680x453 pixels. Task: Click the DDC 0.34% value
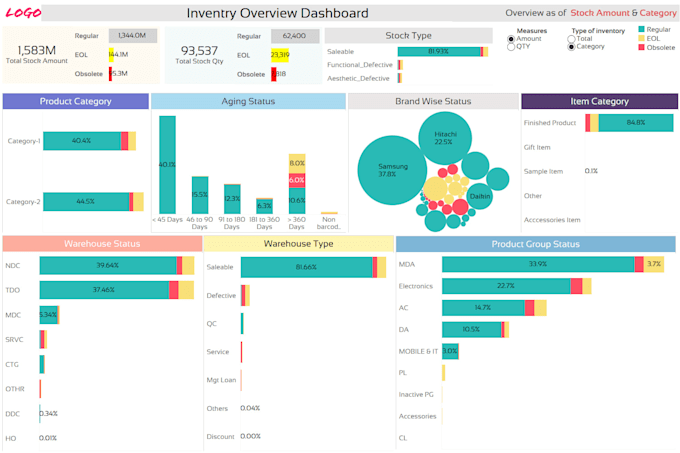click(48, 414)
